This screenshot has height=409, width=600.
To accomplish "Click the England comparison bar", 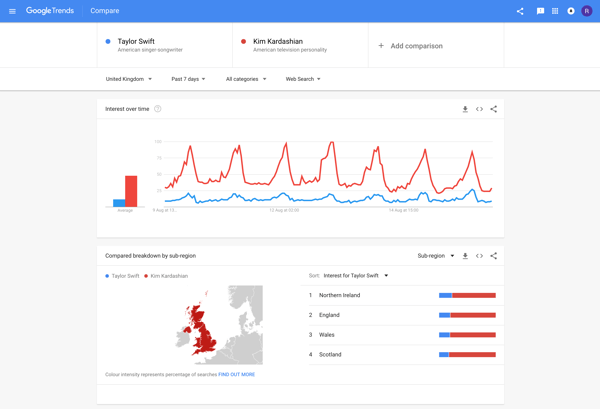I will point(467,315).
